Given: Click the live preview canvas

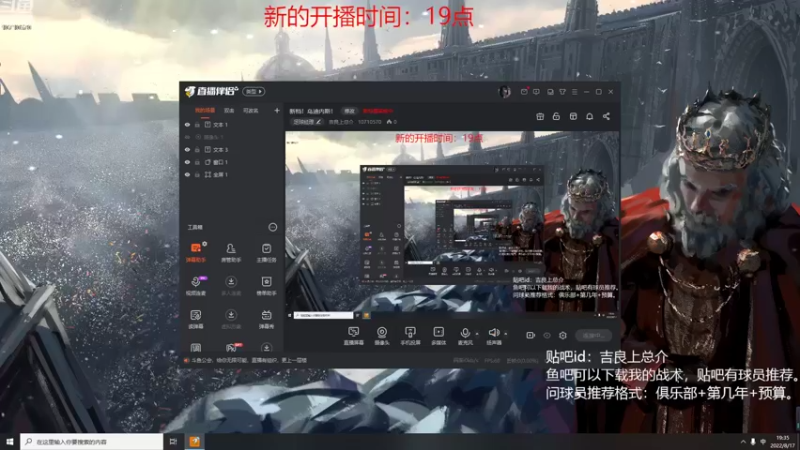Looking at the screenshot, I should 452,225.
